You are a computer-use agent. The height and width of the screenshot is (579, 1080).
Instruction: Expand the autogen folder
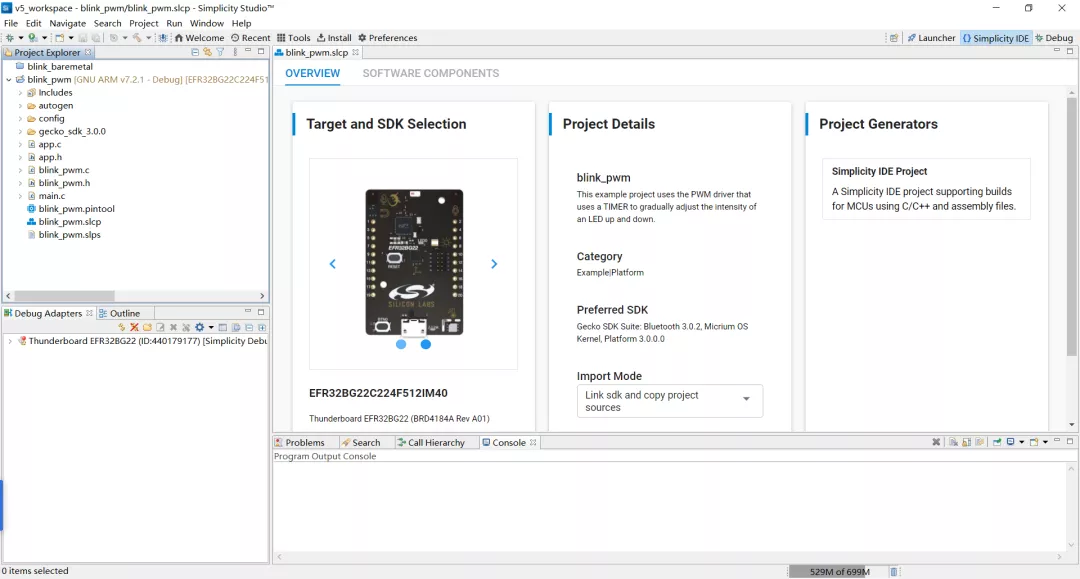[21, 106]
